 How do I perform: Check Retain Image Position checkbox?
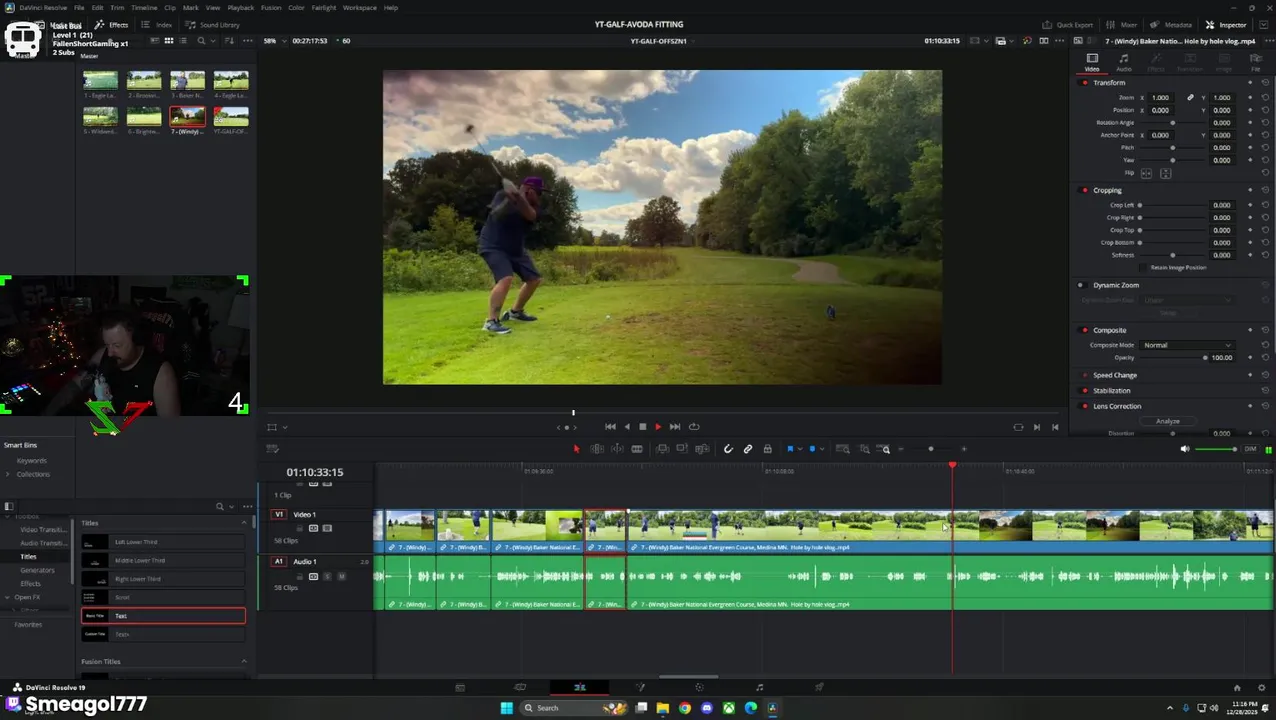click(x=1145, y=268)
